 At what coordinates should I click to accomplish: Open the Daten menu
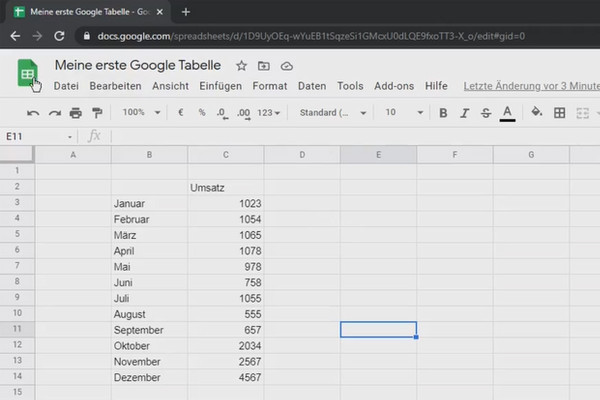pyautogui.click(x=312, y=87)
